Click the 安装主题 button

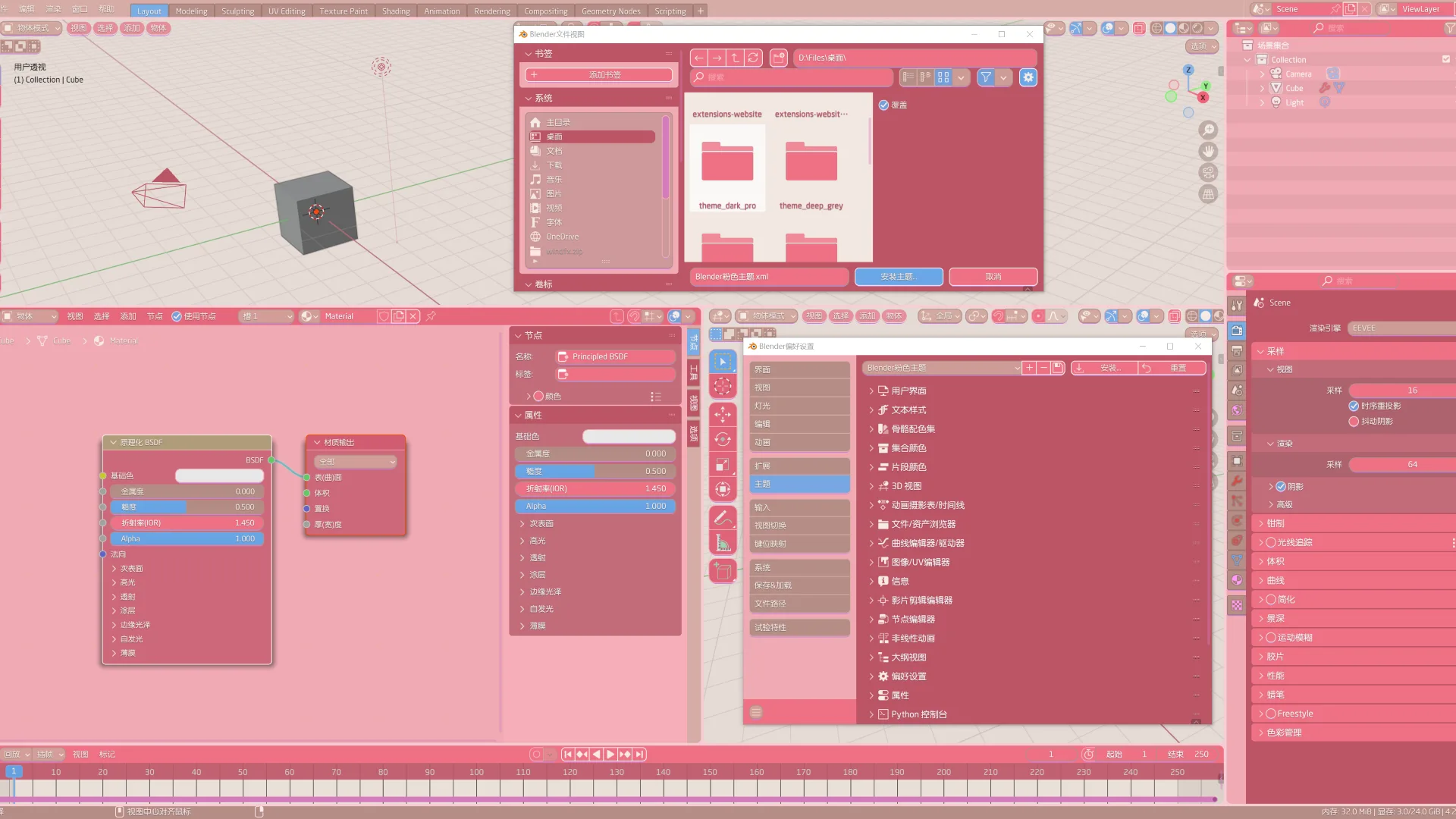(x=899, y=277)
